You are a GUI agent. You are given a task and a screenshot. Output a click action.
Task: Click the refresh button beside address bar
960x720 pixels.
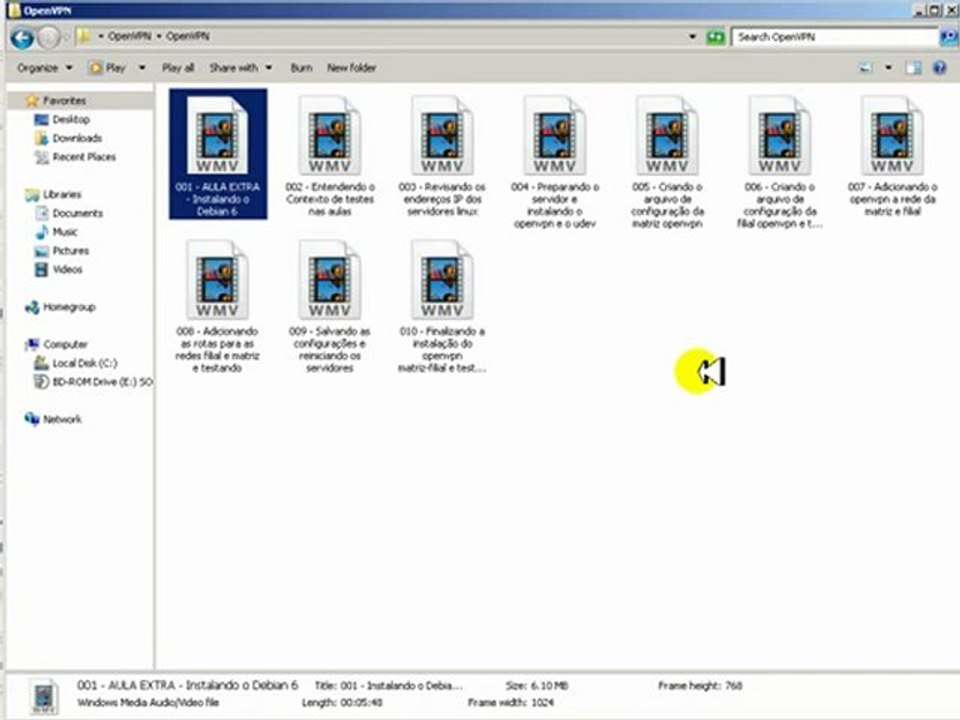coord(715,37)
